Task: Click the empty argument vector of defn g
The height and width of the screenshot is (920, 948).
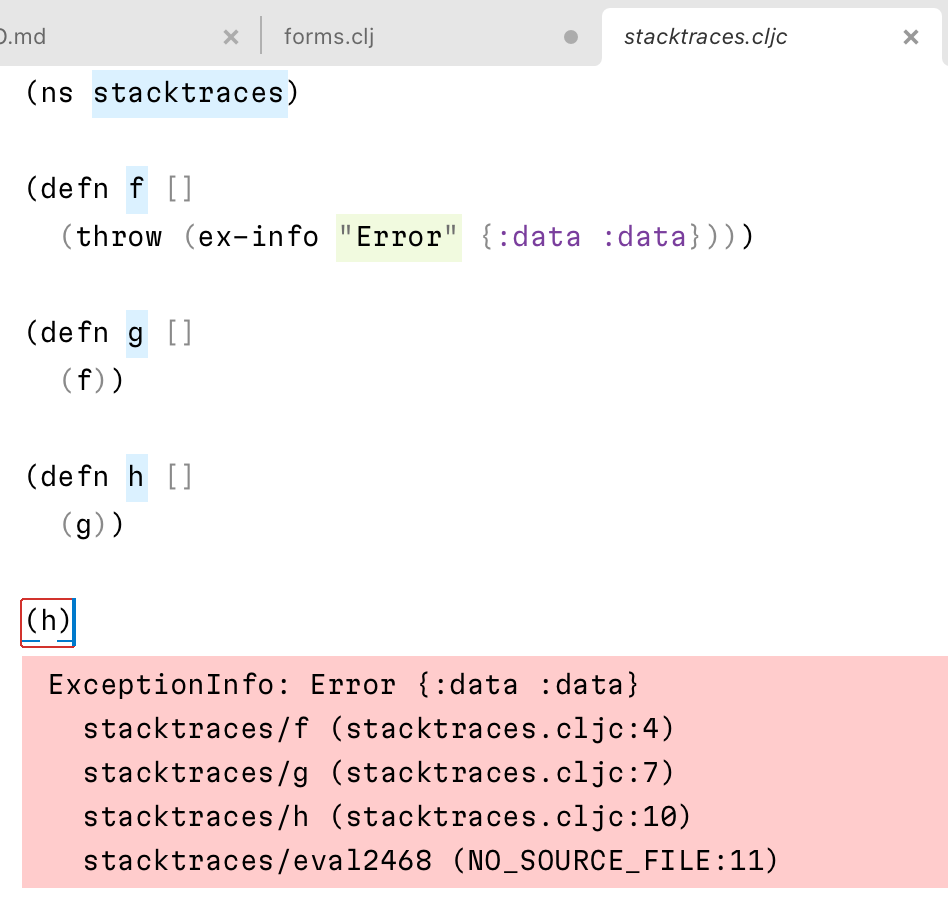Action: pyautogui.click(x=180, y=333)
